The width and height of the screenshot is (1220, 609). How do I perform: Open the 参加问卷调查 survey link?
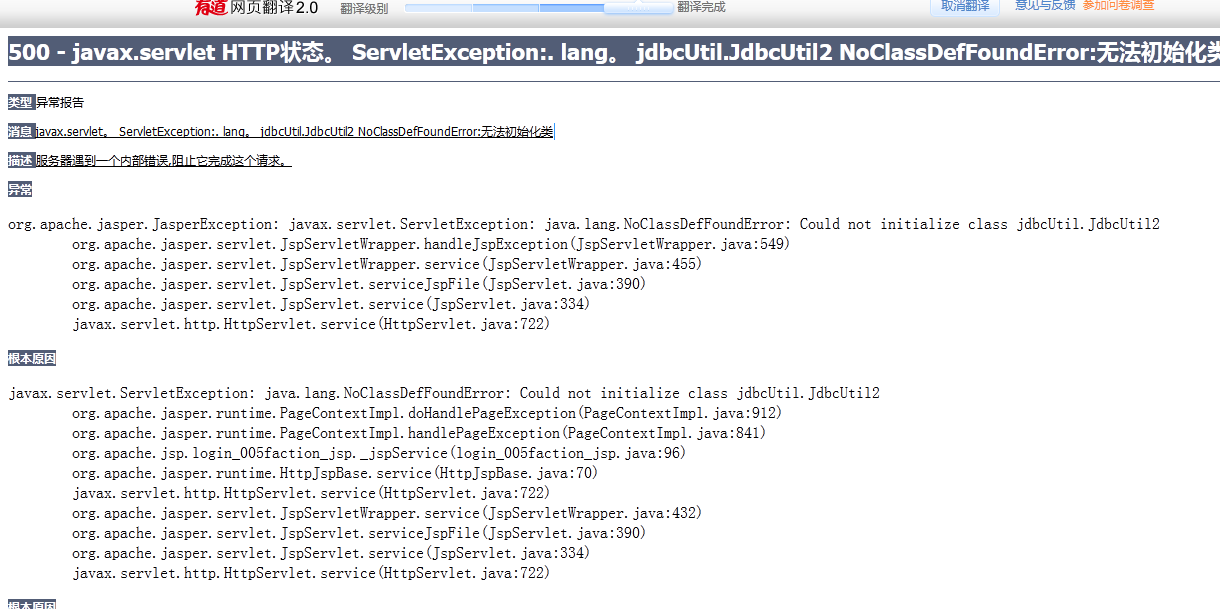[1118, 5]
